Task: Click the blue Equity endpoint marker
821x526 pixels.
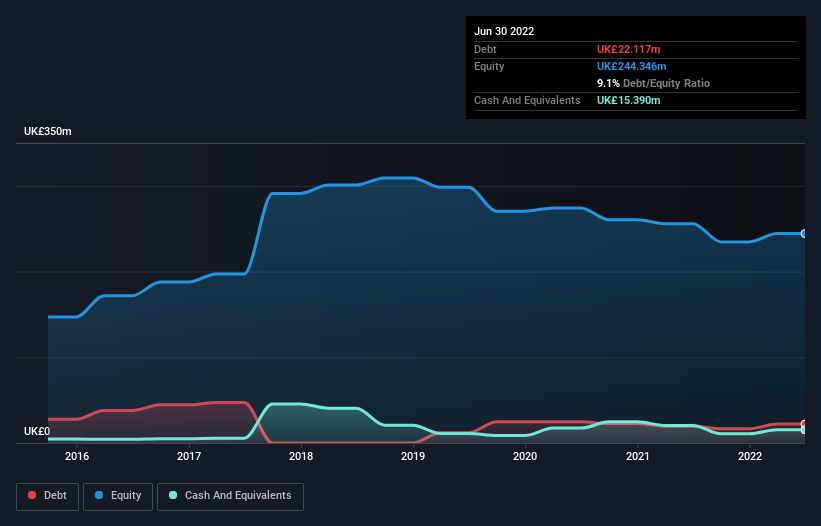Action: click(804, 233)
